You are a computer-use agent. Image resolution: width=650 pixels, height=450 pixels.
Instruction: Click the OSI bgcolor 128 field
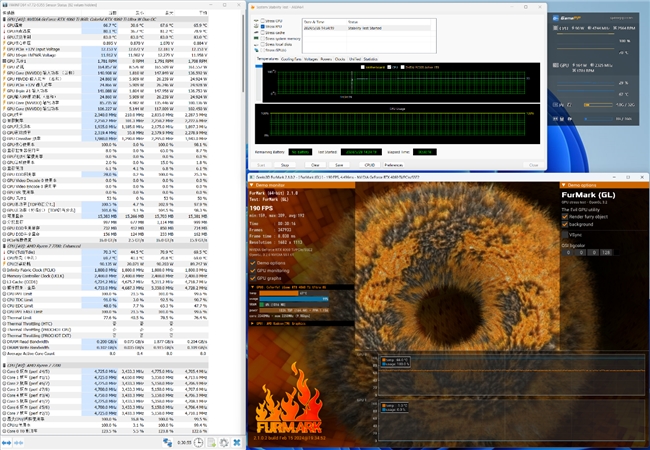[606, 252]
